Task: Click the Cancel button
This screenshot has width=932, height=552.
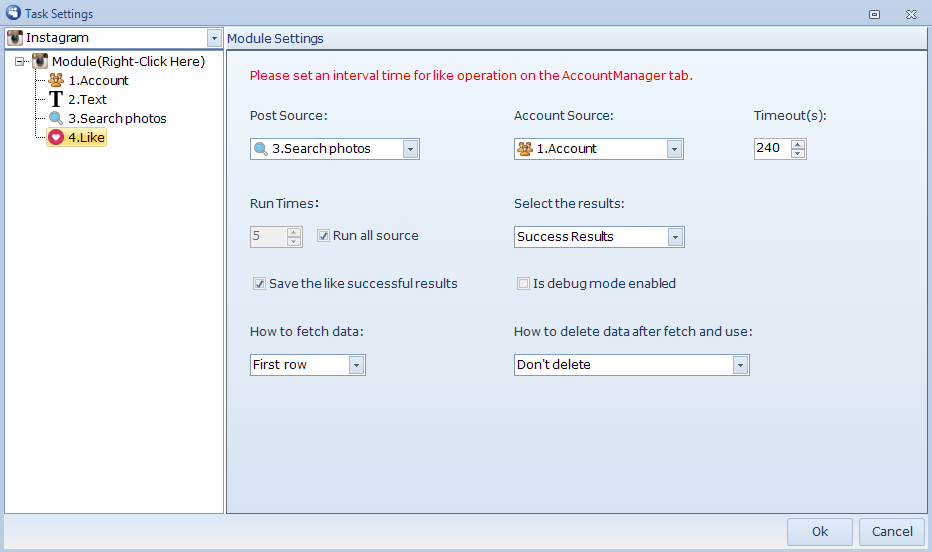Action: click(x=892, y=532)
